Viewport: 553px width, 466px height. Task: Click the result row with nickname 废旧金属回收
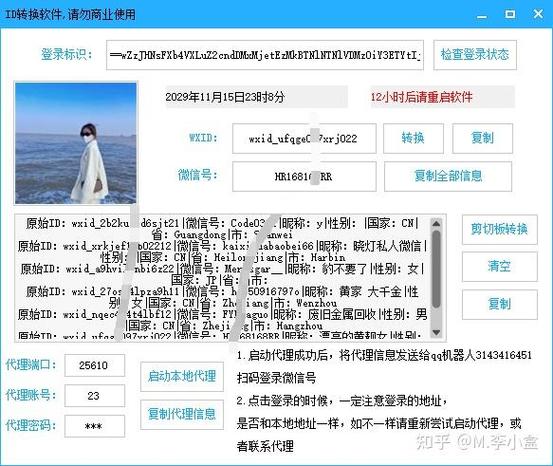222,314
